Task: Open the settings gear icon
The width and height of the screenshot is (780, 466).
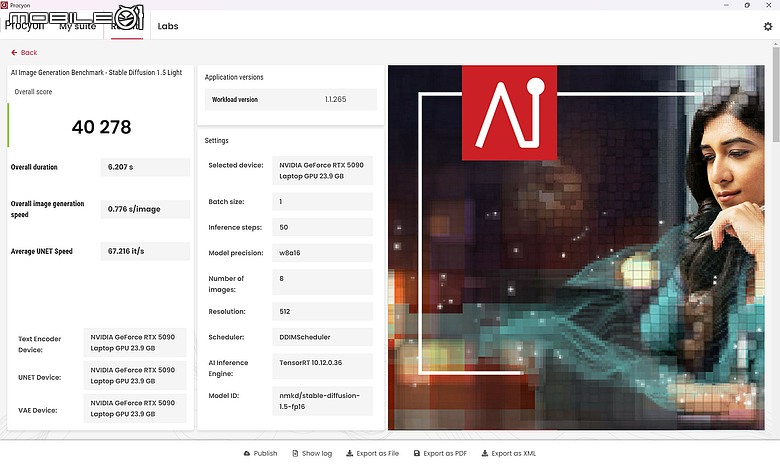Action: click(768, 26)
